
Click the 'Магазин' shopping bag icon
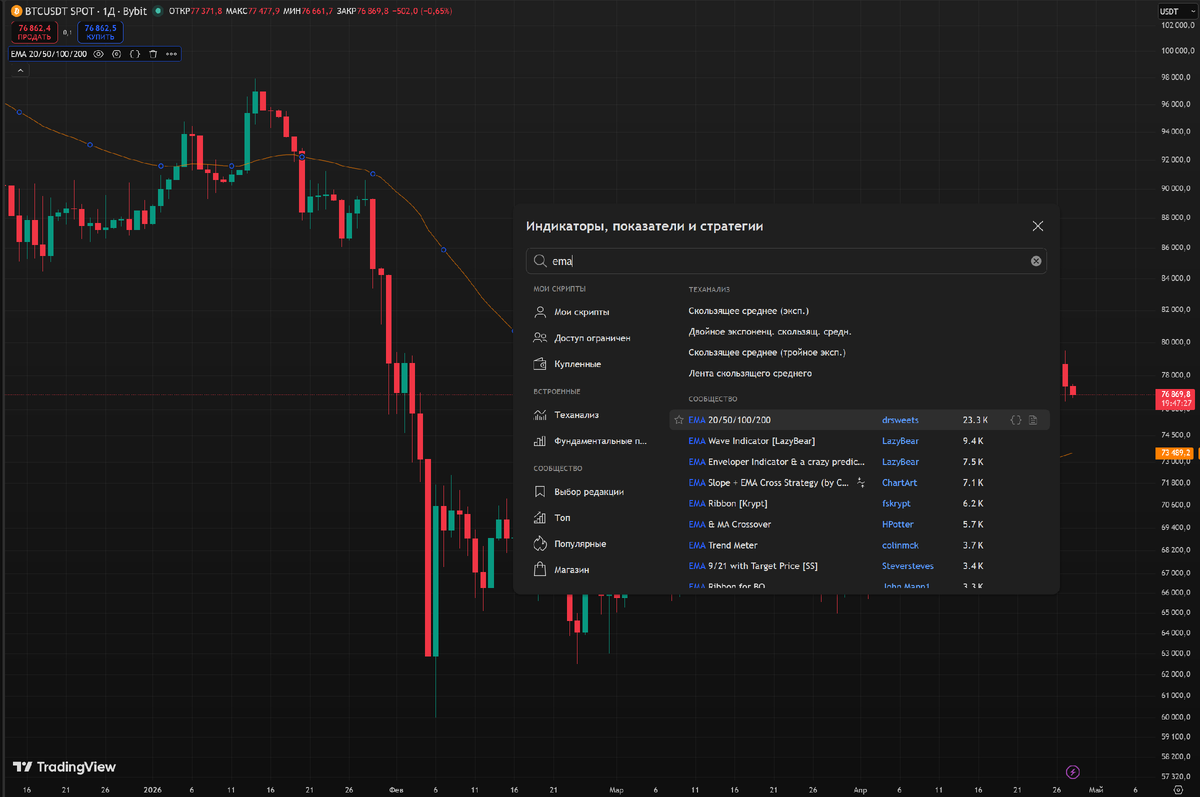[x=540, y=570]
